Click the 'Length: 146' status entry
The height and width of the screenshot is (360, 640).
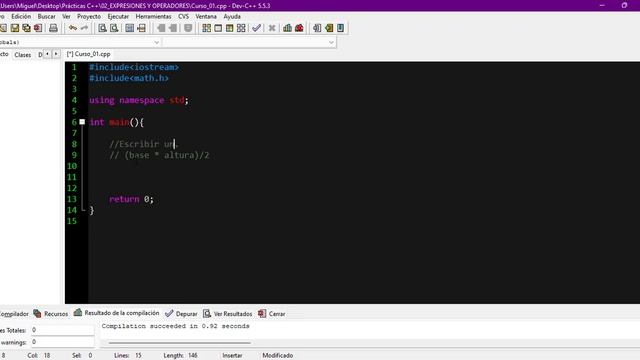tap(180, 356)
